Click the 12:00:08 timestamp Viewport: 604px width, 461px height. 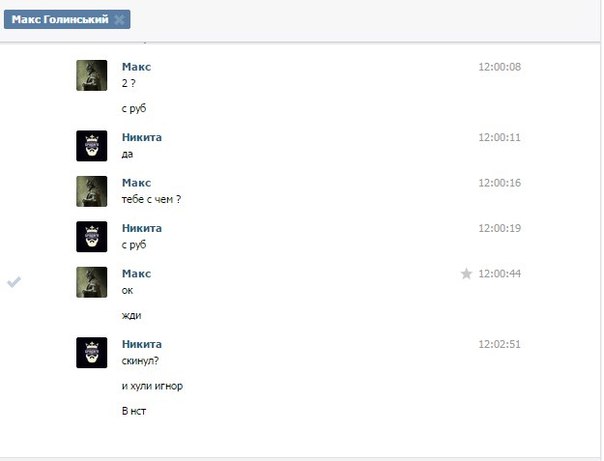pos(499,67)
